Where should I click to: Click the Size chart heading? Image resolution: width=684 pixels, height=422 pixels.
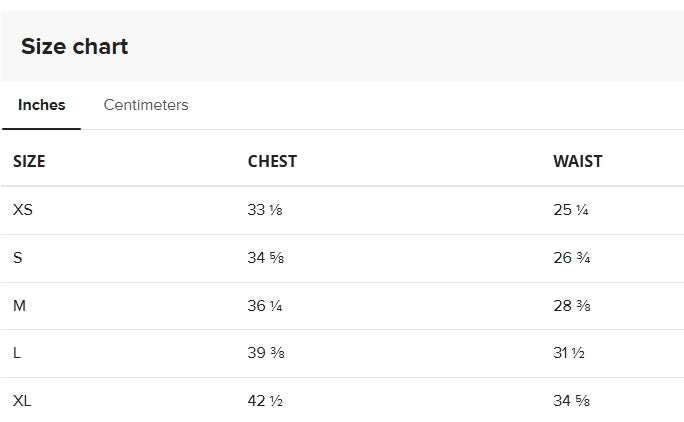tap(75, 46)
